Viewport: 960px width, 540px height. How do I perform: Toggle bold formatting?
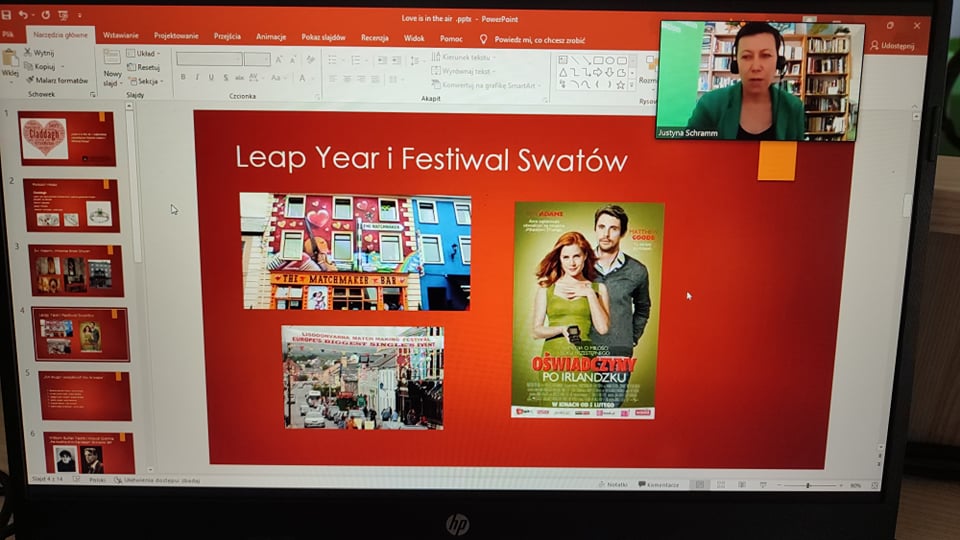click(x=183, y=77)
